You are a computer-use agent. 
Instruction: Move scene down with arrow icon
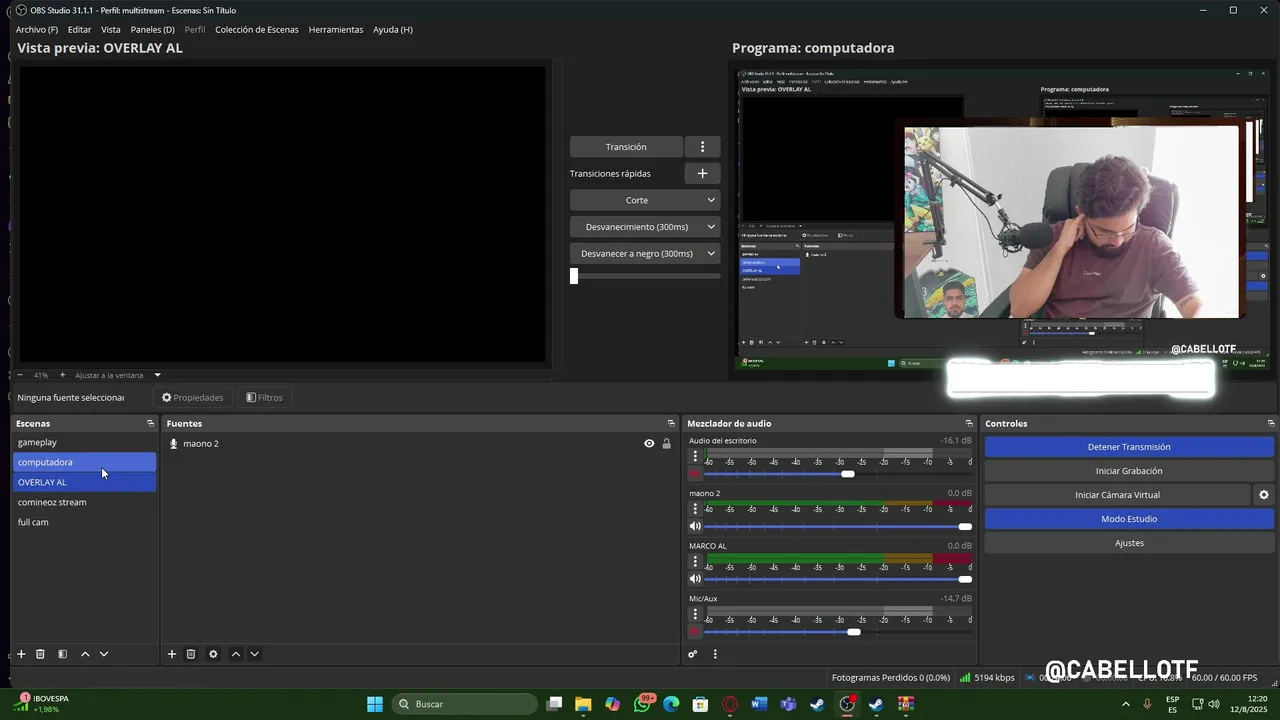click(104, 654)
